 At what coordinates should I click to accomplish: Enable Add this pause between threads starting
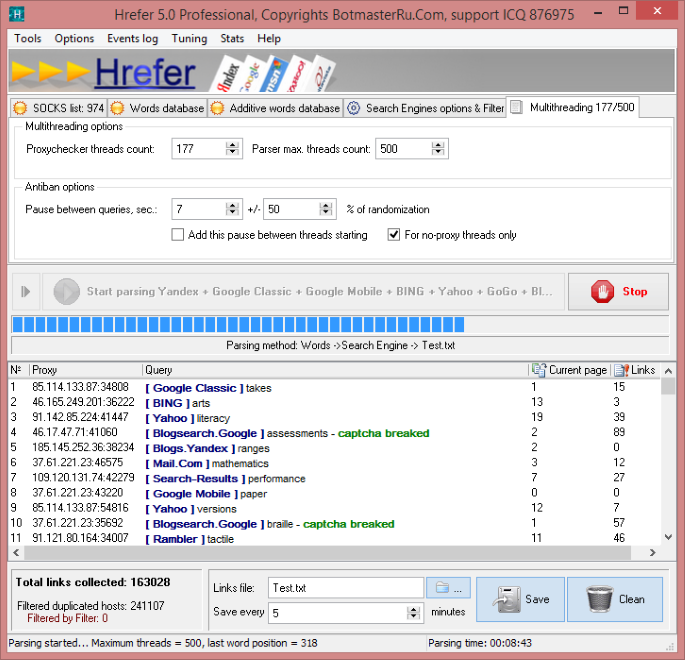pyautogui.click(x=177, y=235)
